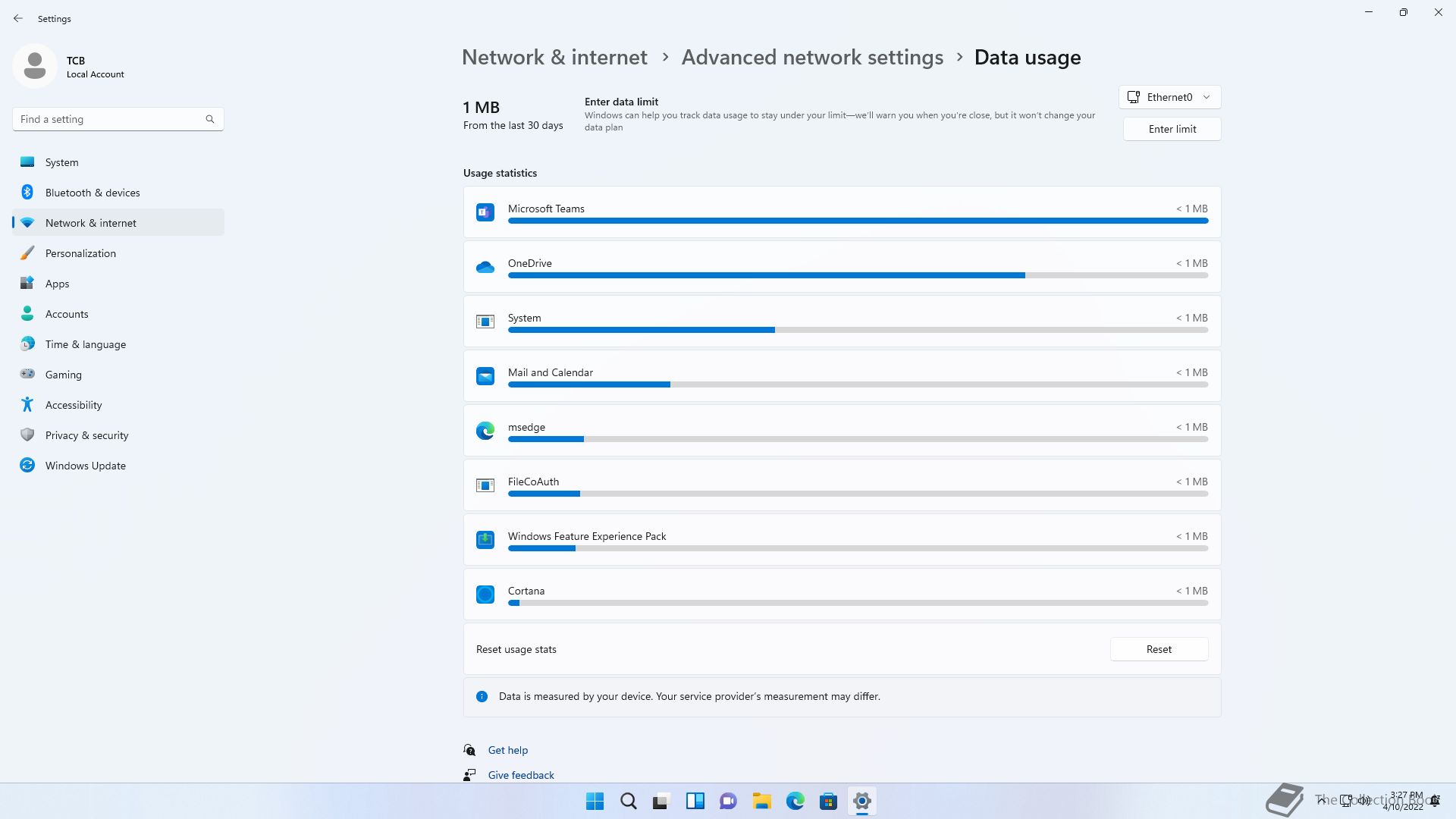Open Teams Chat from the taskbar
The image size is (1456, 819).
pos(729,801)
